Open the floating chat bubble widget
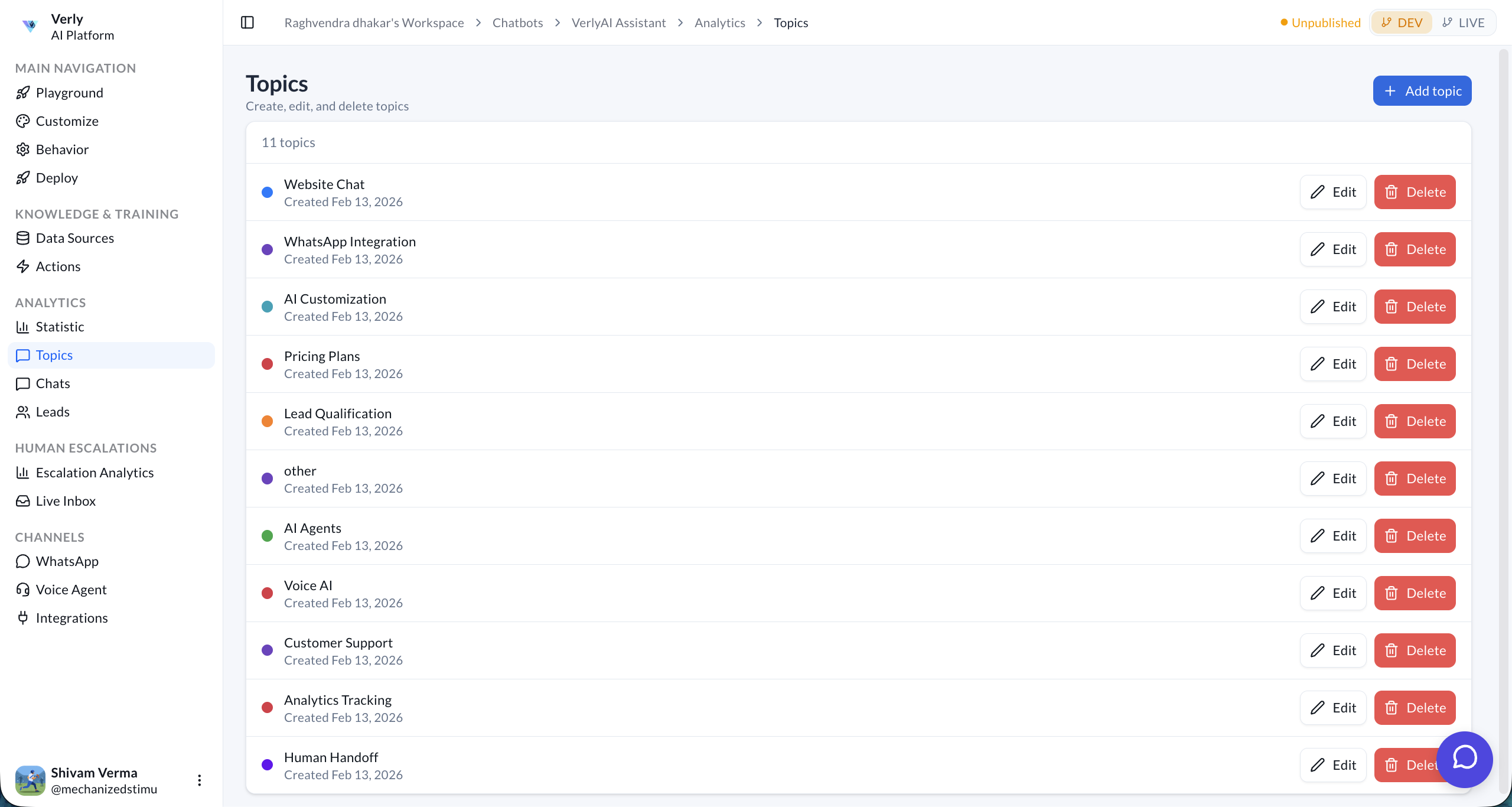 point(1465,760)
